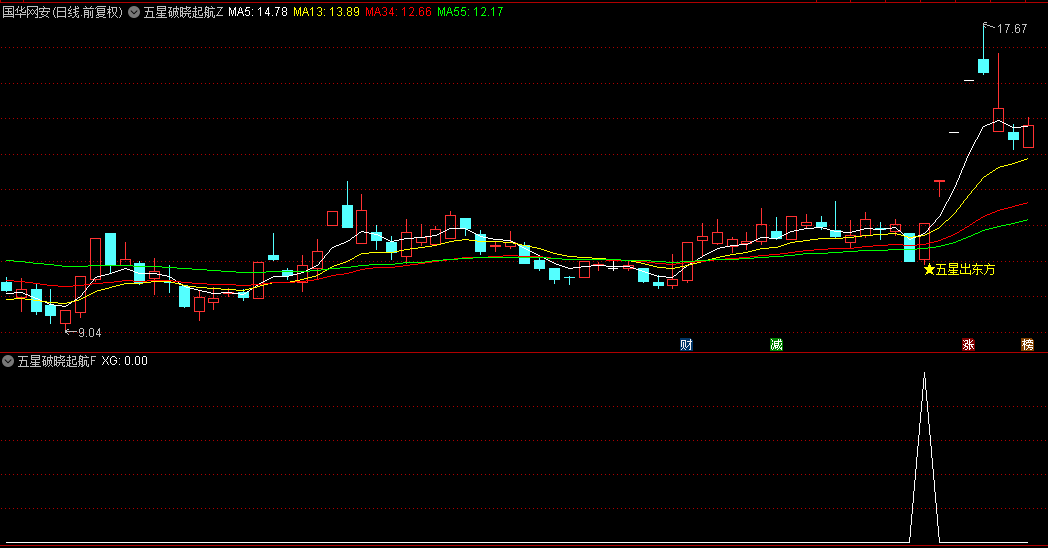Click the 17.67 high price label
This screenshot has height=548, width=1048.
[1012, 29]
